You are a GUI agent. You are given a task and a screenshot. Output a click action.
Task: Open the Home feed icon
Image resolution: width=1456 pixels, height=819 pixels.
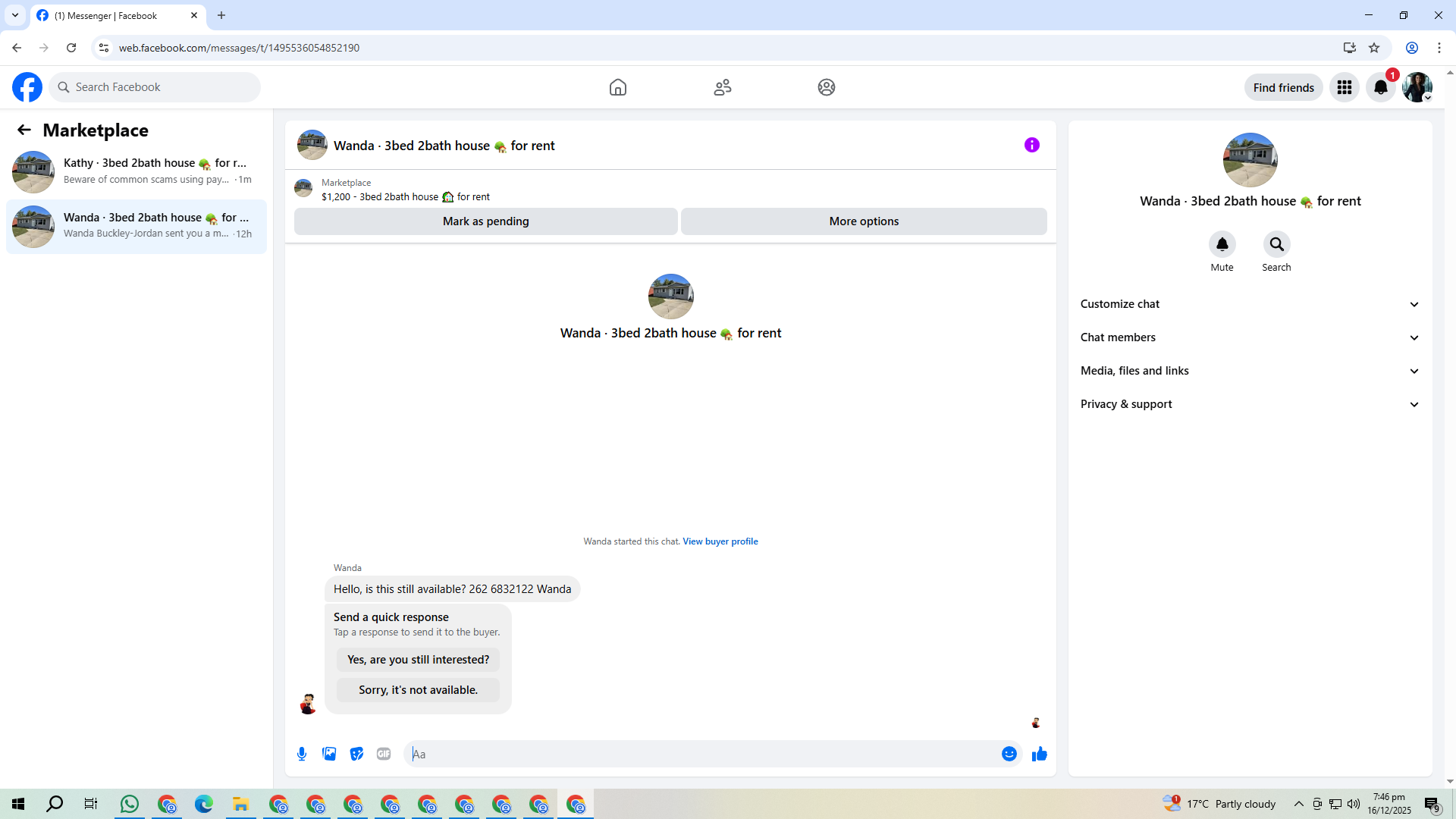coord(618,87)
